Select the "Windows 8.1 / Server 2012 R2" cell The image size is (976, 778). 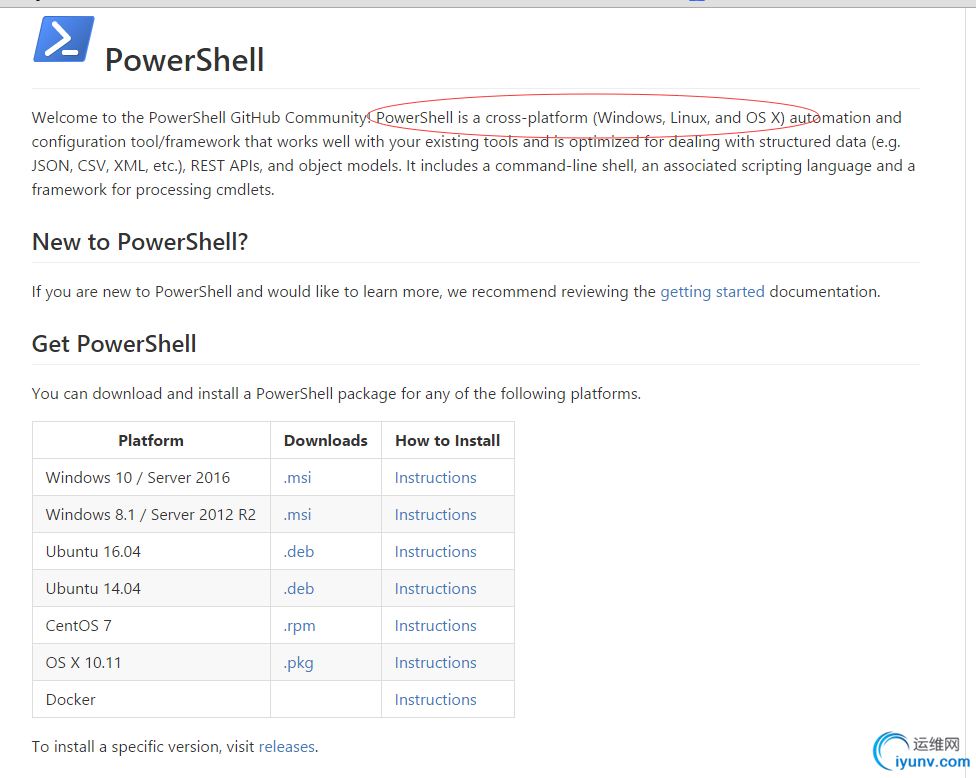[x=151, y=515]
